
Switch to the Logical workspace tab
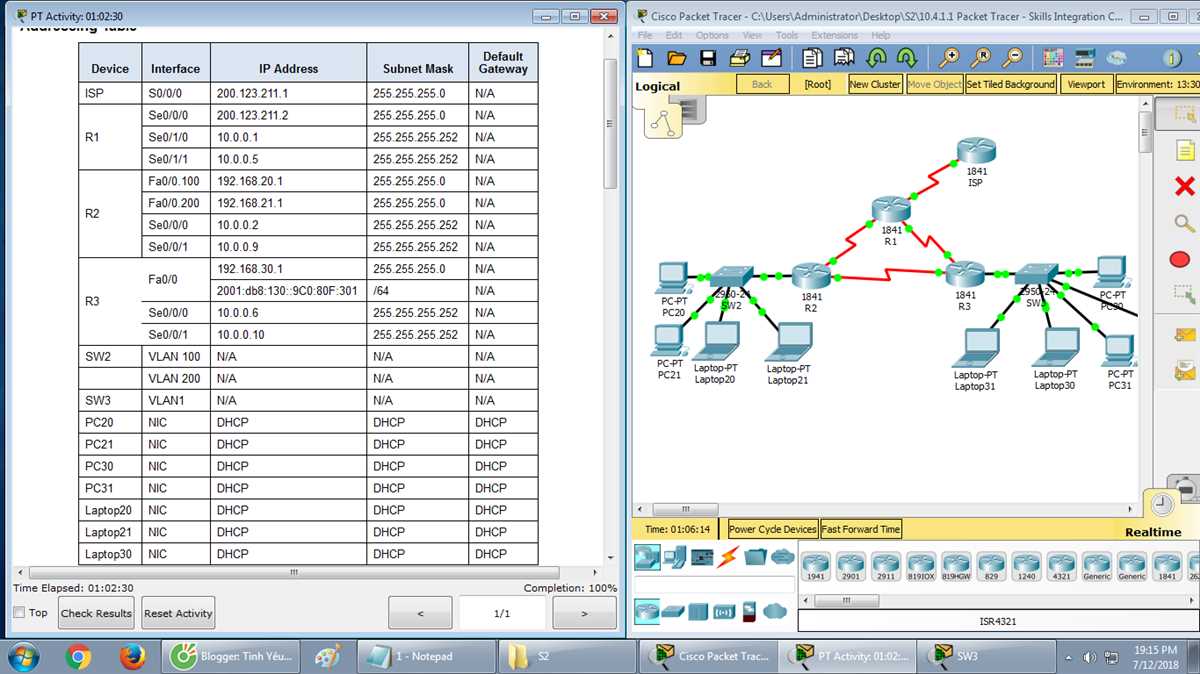pyautogui.click(x=657, y=87)
